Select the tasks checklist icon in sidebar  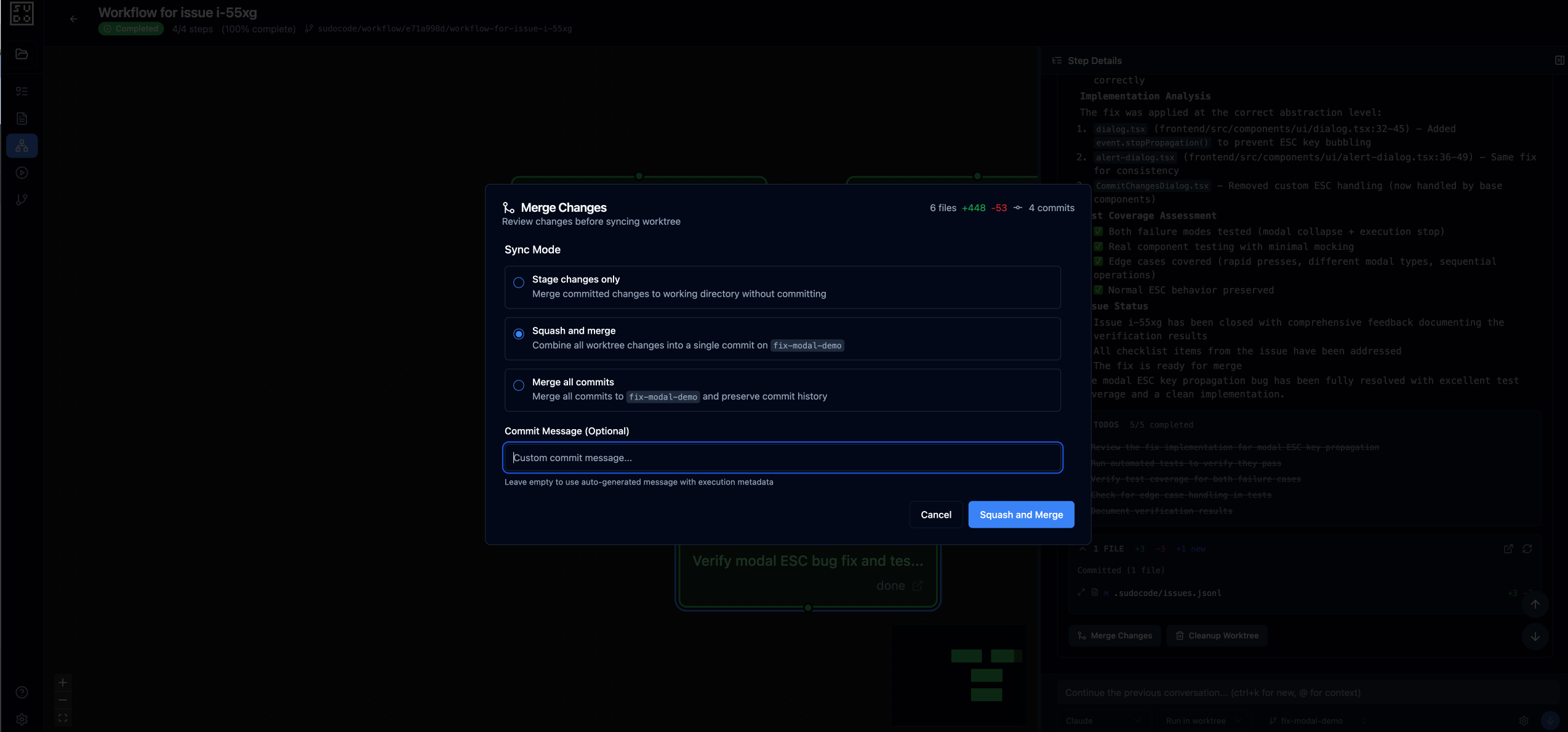[x=22, y=90]
